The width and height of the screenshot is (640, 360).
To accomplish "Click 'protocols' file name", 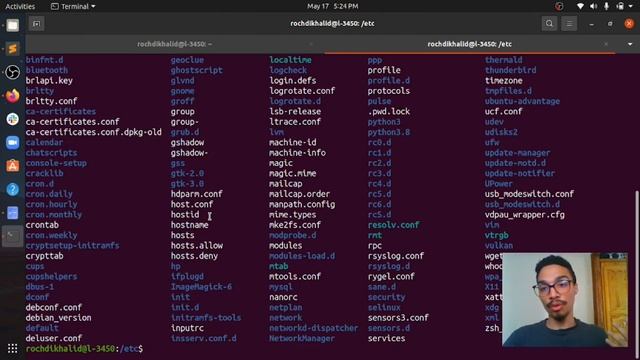I will click(389, 91).
